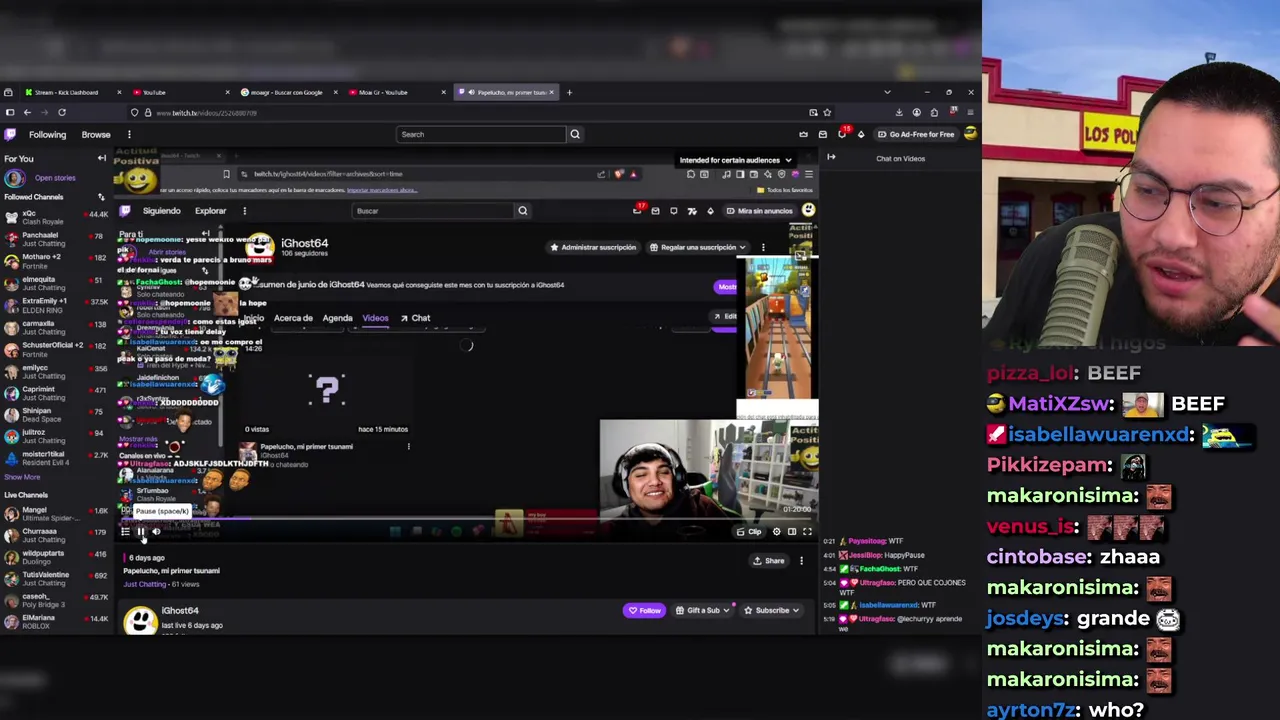
Task: Open the three-dot menu next to Browse
Action: coord(129,134)
